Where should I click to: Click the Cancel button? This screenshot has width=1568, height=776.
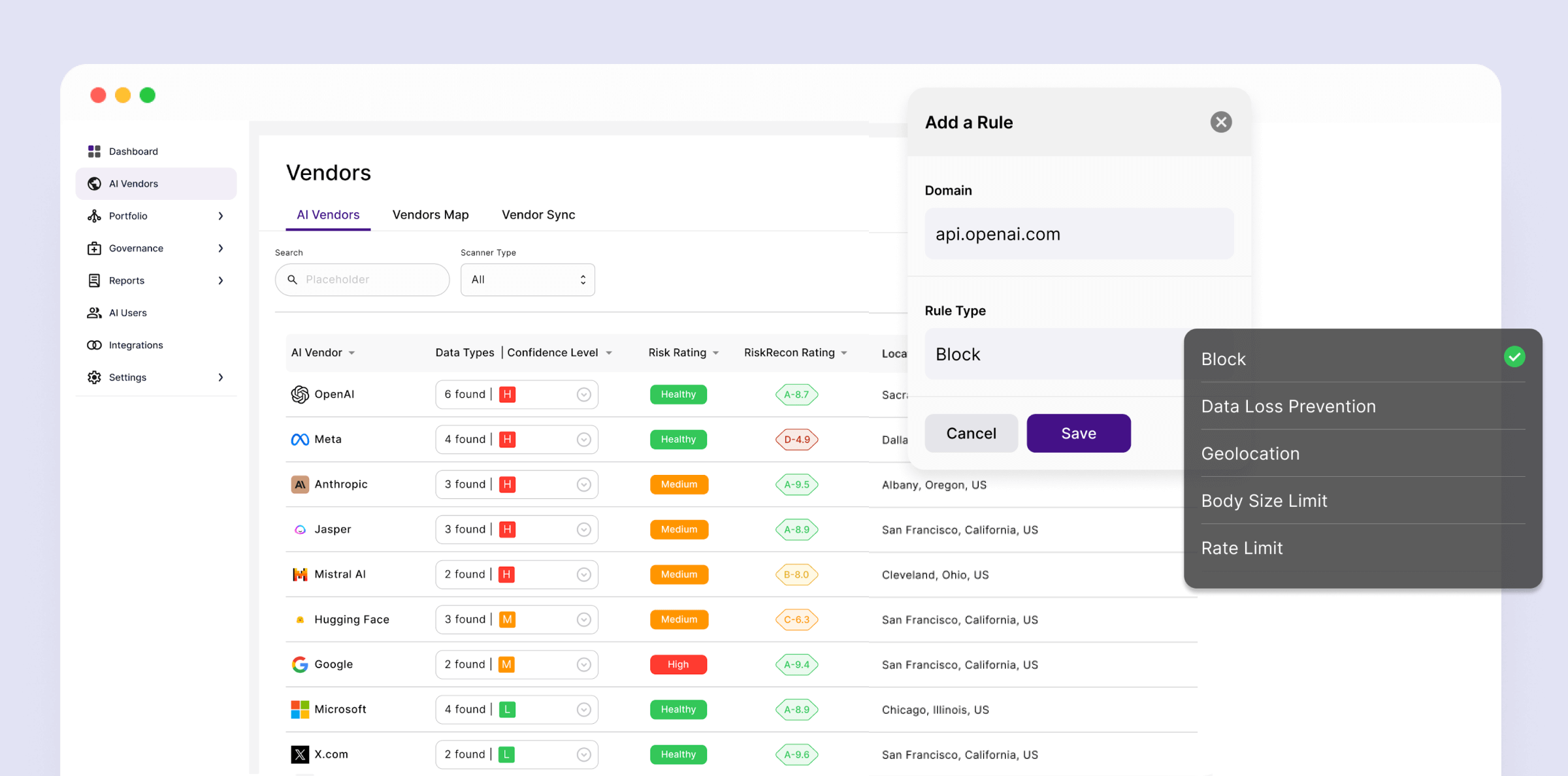pos(971,433)
